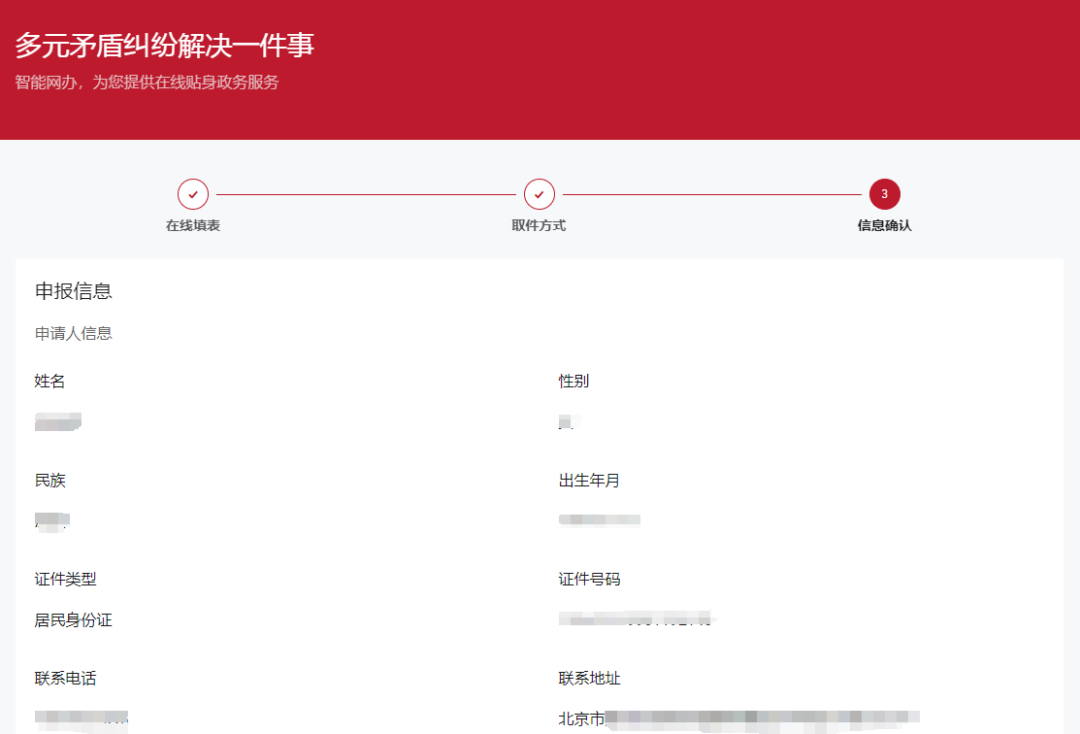The height and width of the screenshot is (734, 1080).
Task: Click the 申报信息 section heading
Action: [x=73, y=291]
